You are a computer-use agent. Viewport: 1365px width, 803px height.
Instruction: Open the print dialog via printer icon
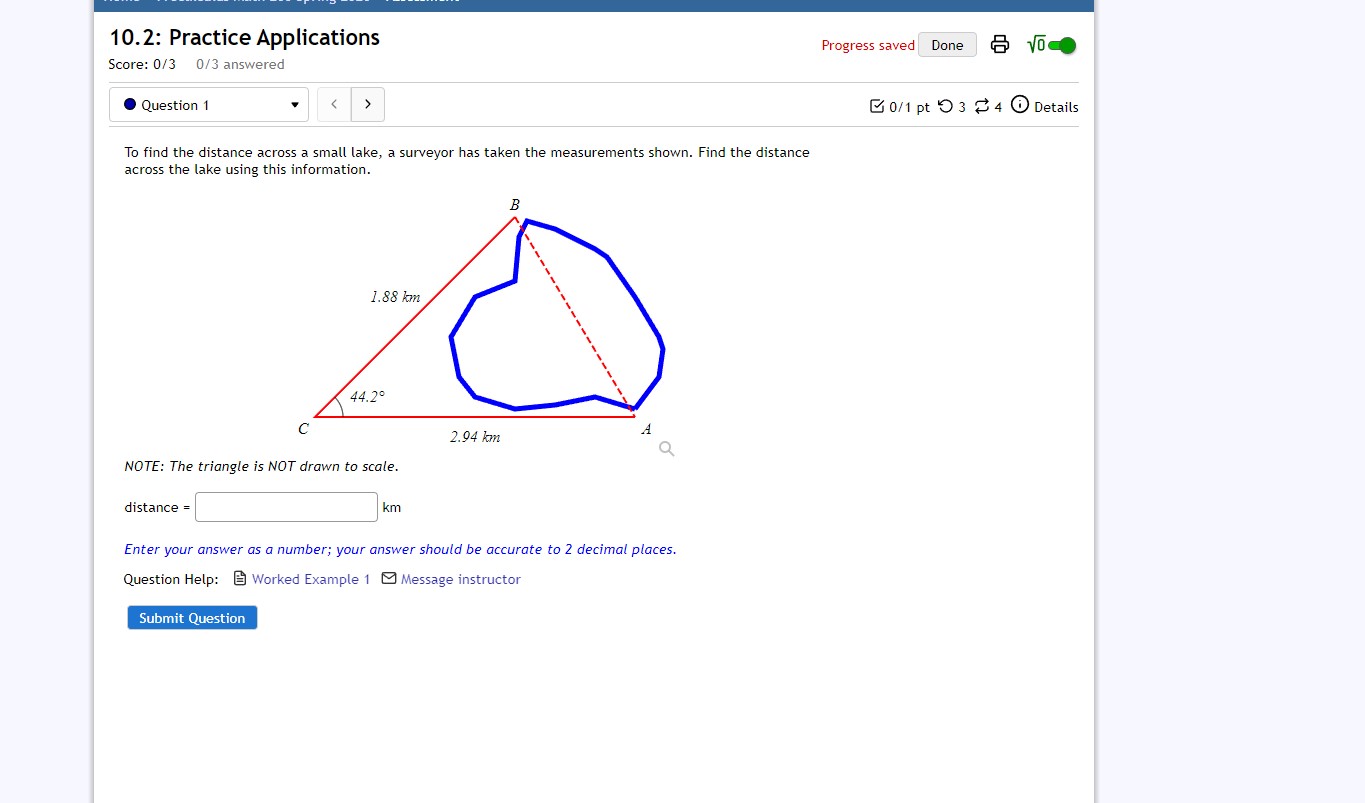(x=999, y=44)
